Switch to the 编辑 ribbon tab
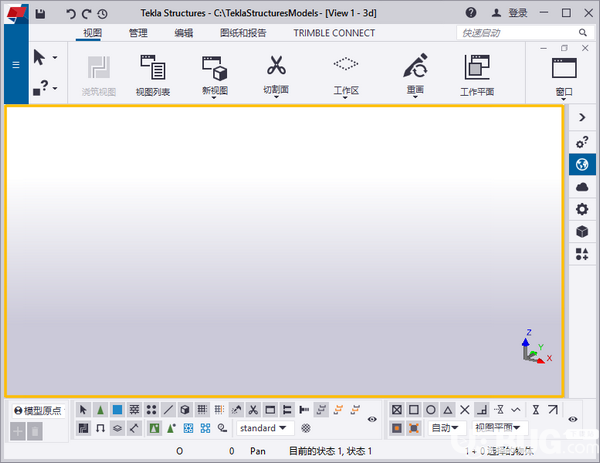Image resolution: width=600 pixels, height=463 pixels. click(184, 33)
